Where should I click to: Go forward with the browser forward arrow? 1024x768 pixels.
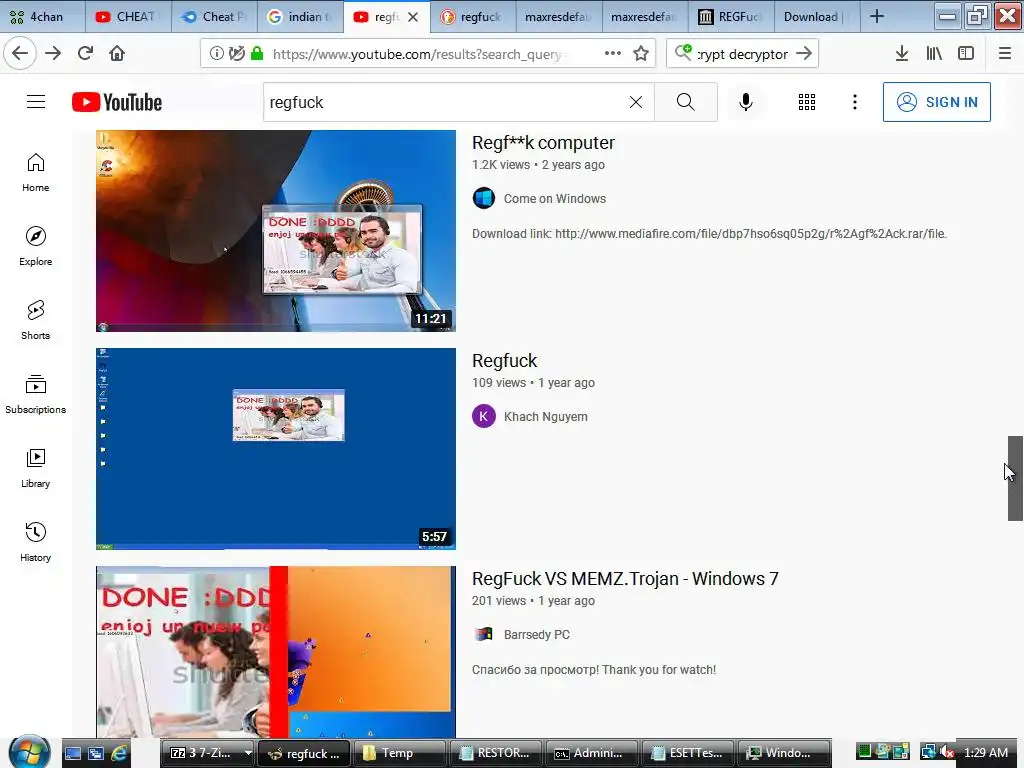click(53, 54)
